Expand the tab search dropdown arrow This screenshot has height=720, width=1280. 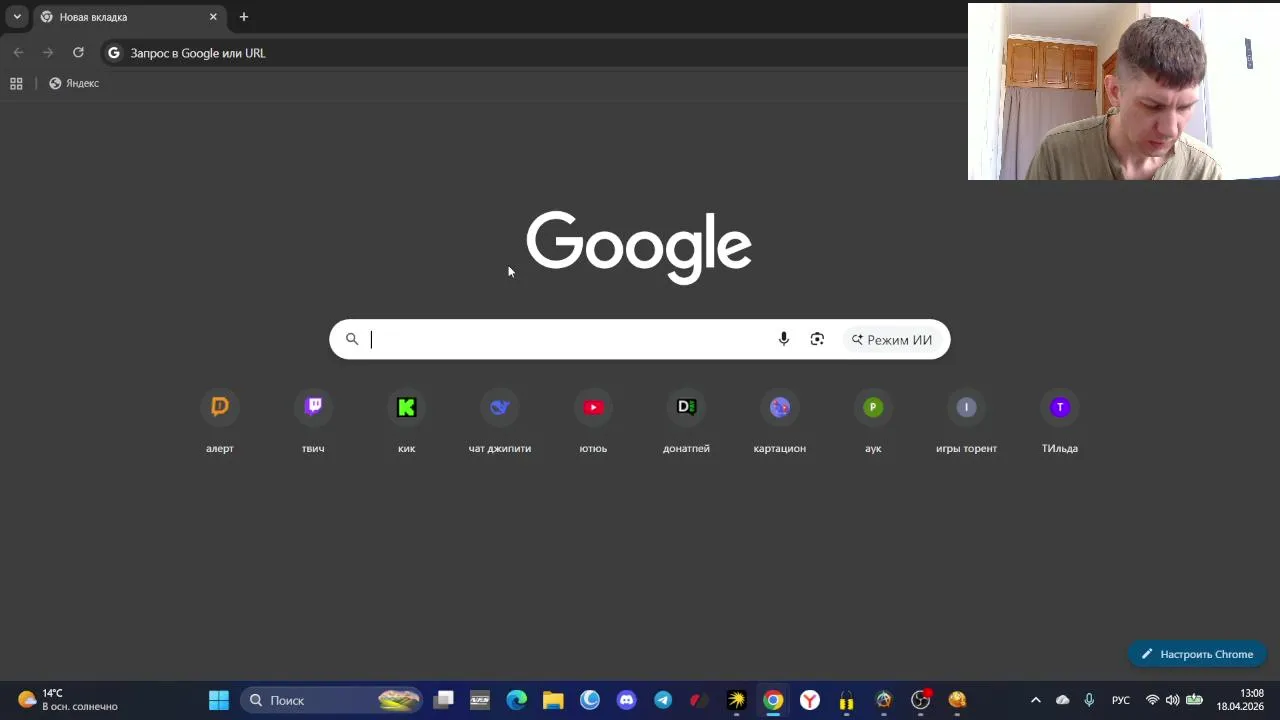[x=17, y=17]
